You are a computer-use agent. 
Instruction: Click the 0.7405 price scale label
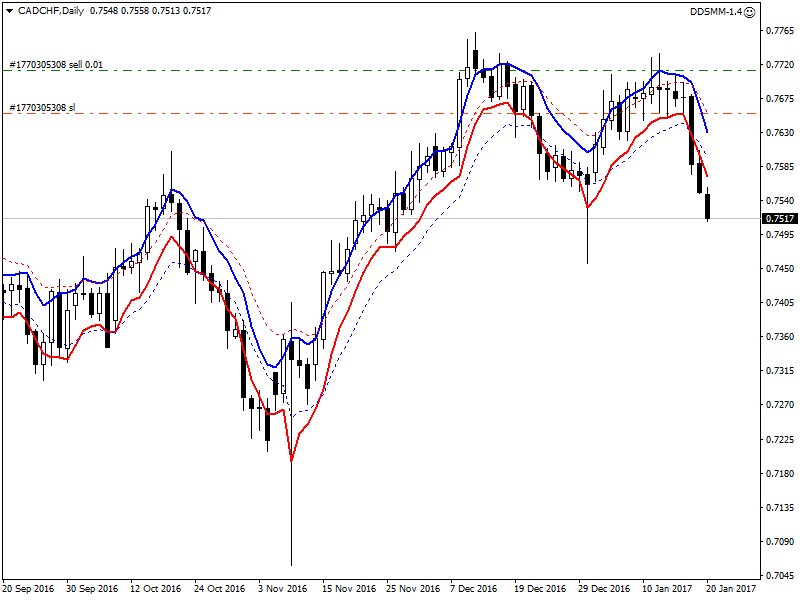780,303
